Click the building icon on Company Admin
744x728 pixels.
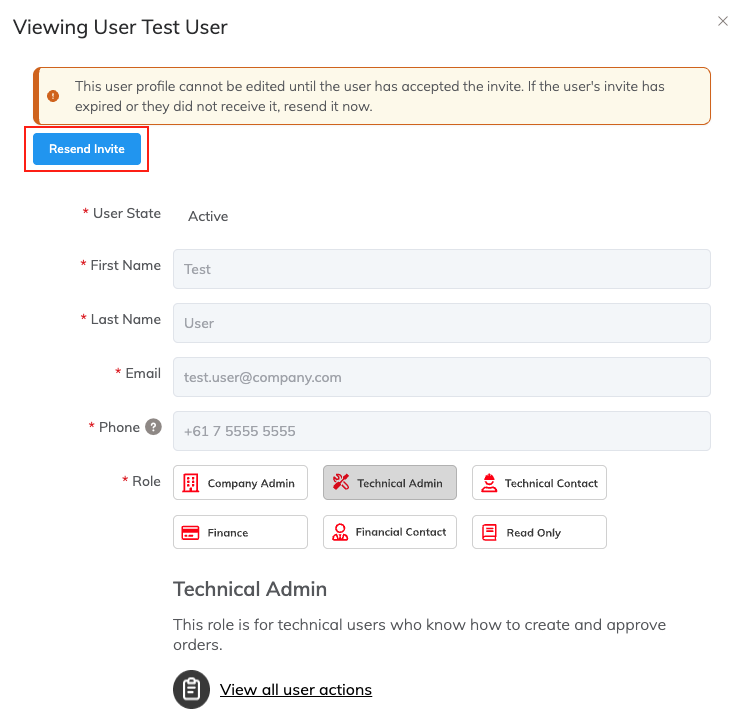(191, 483)
